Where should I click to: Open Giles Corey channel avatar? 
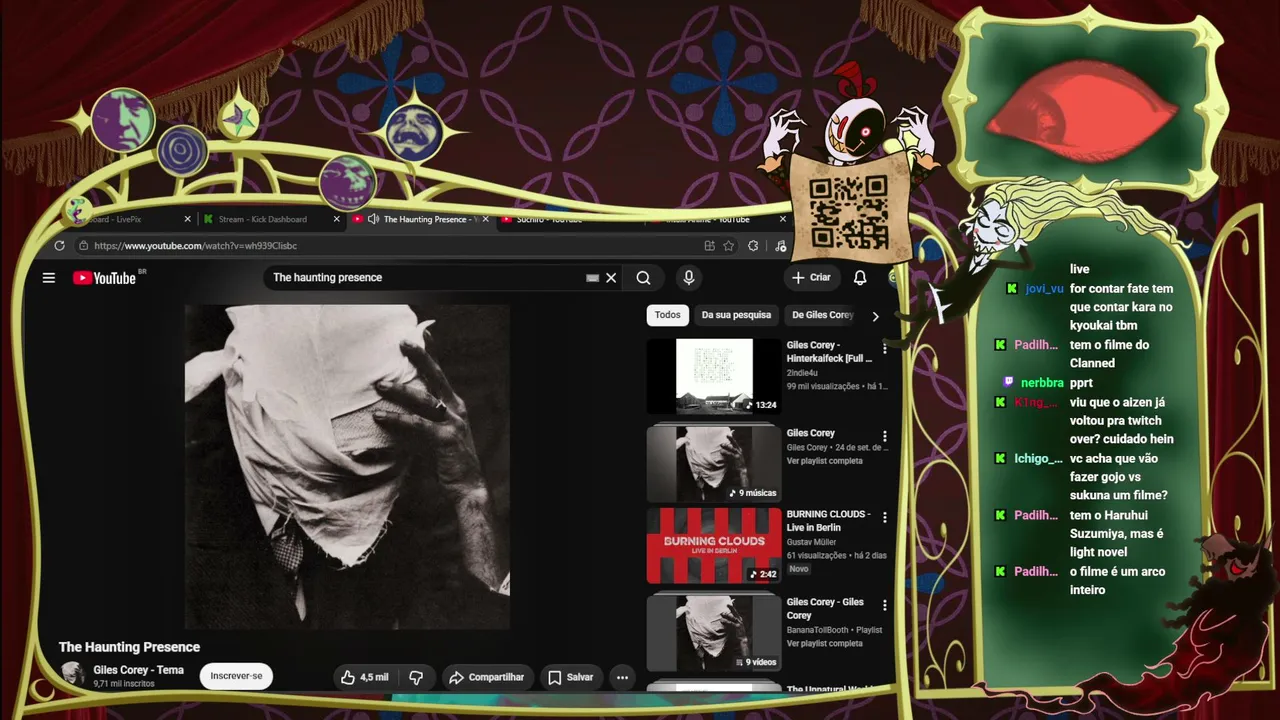pyautogui.click(x=72, y=674)
